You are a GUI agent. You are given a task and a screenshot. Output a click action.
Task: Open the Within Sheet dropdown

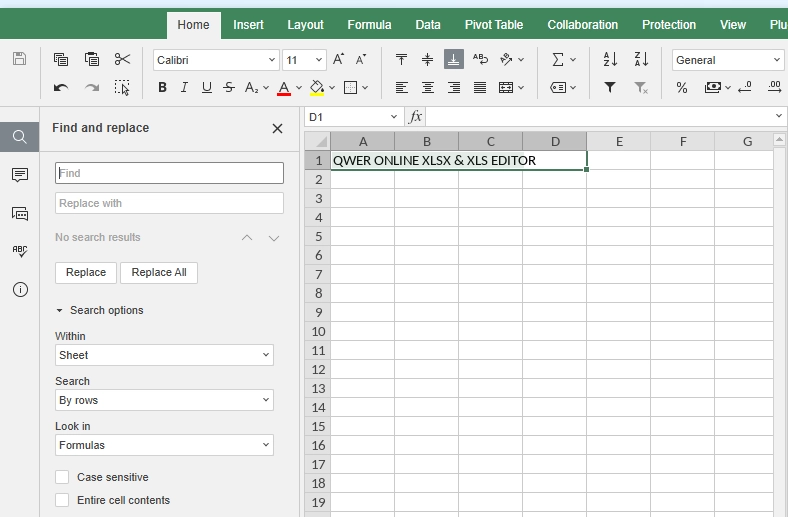click(164, 355)
